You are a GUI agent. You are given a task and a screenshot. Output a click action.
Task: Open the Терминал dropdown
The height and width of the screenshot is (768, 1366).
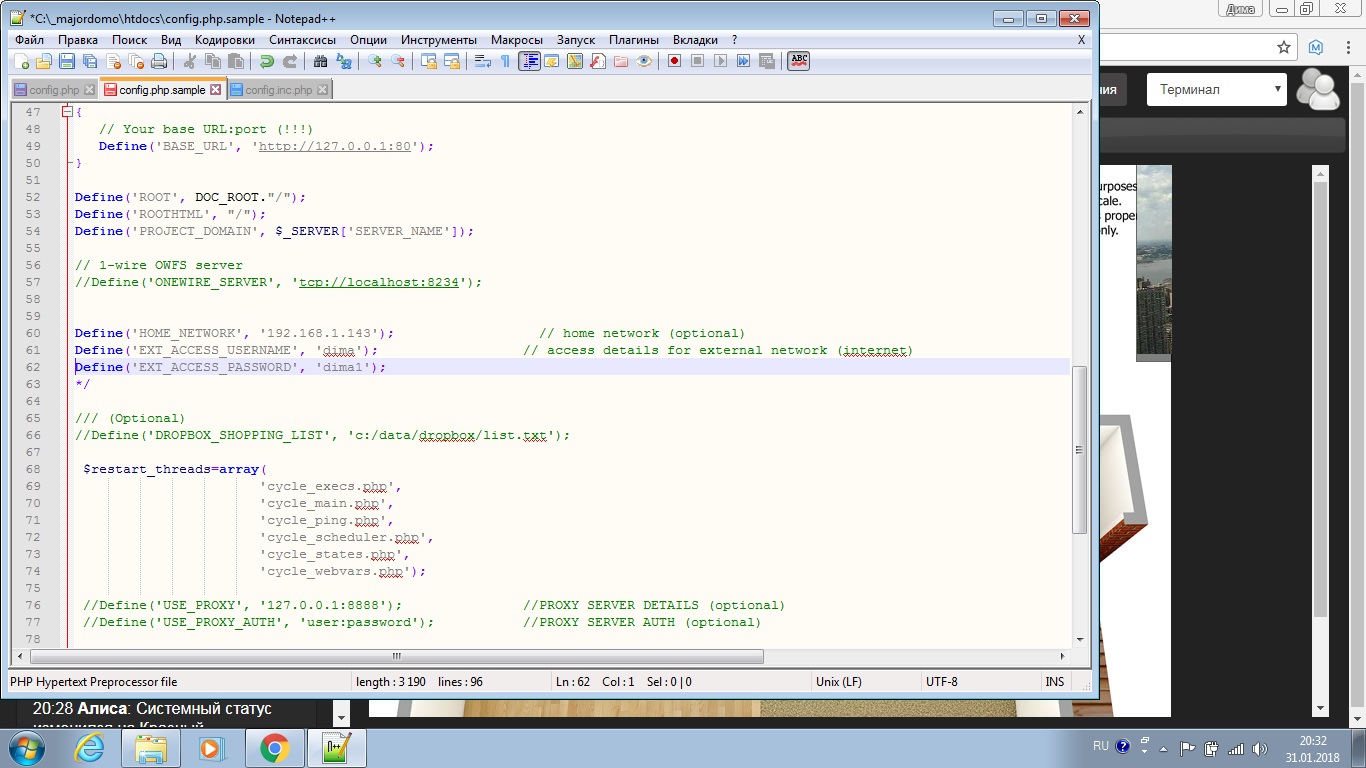(1217, 89)
